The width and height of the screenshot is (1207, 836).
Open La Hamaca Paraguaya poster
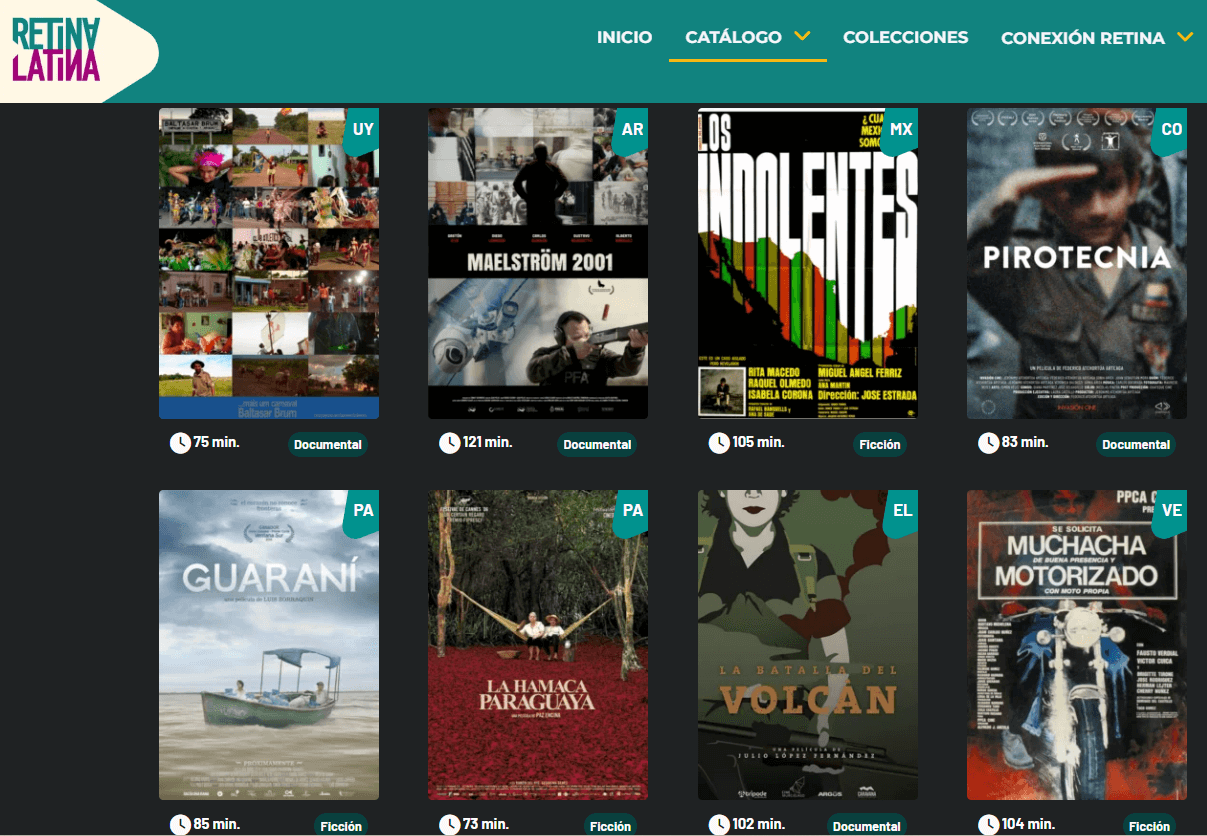[x=537, y=645]
